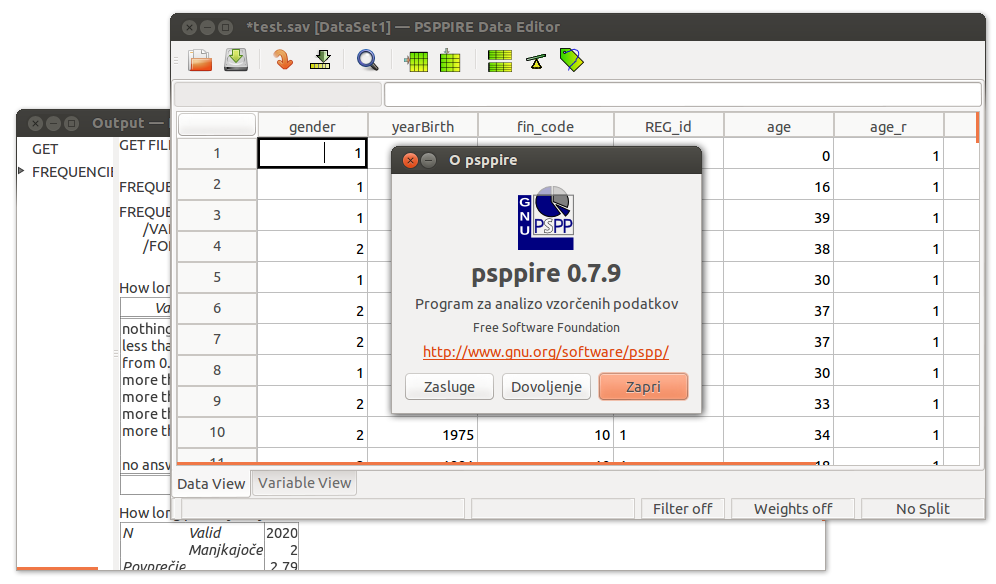The width and height of the screenshot is (996, 584).
Task: Select row header 4
Action: point(217,246)
